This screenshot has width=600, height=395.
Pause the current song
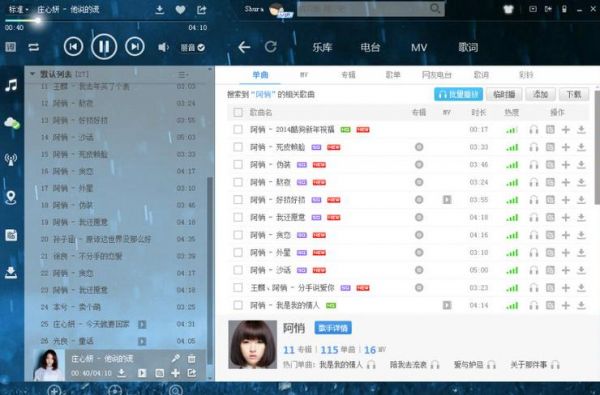[104, 46]
